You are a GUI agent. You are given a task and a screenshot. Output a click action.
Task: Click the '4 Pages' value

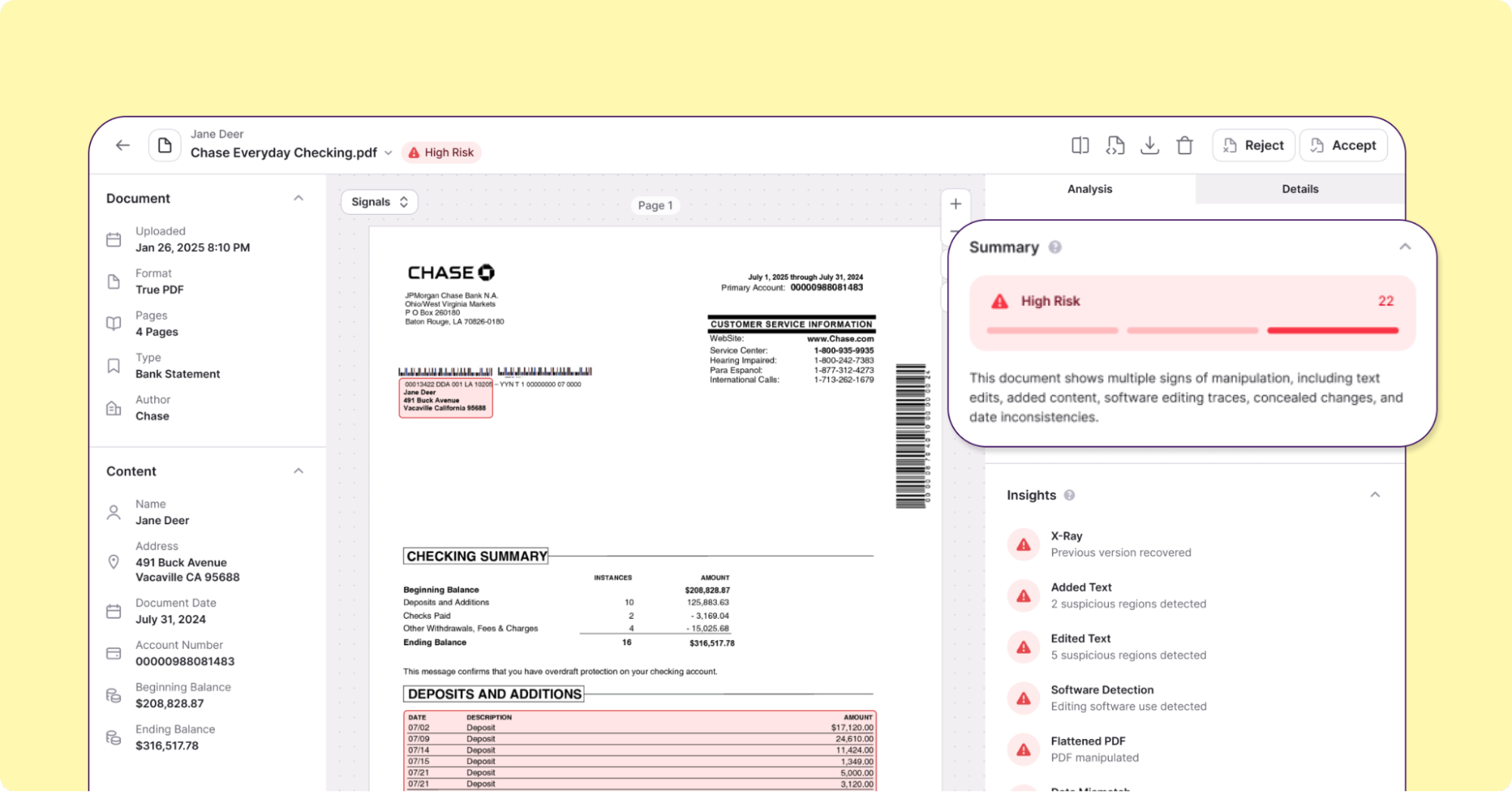[x=157, y=332]
